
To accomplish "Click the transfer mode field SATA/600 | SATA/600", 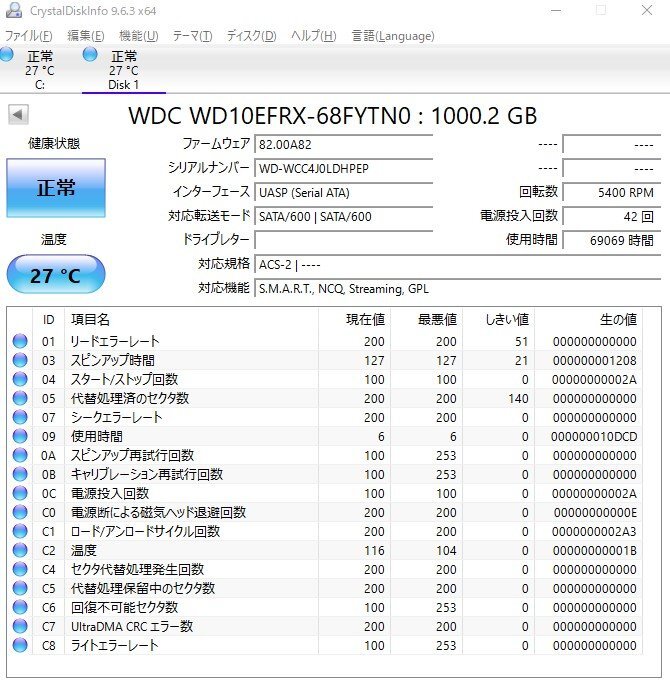I will click(x=344, y=216).
